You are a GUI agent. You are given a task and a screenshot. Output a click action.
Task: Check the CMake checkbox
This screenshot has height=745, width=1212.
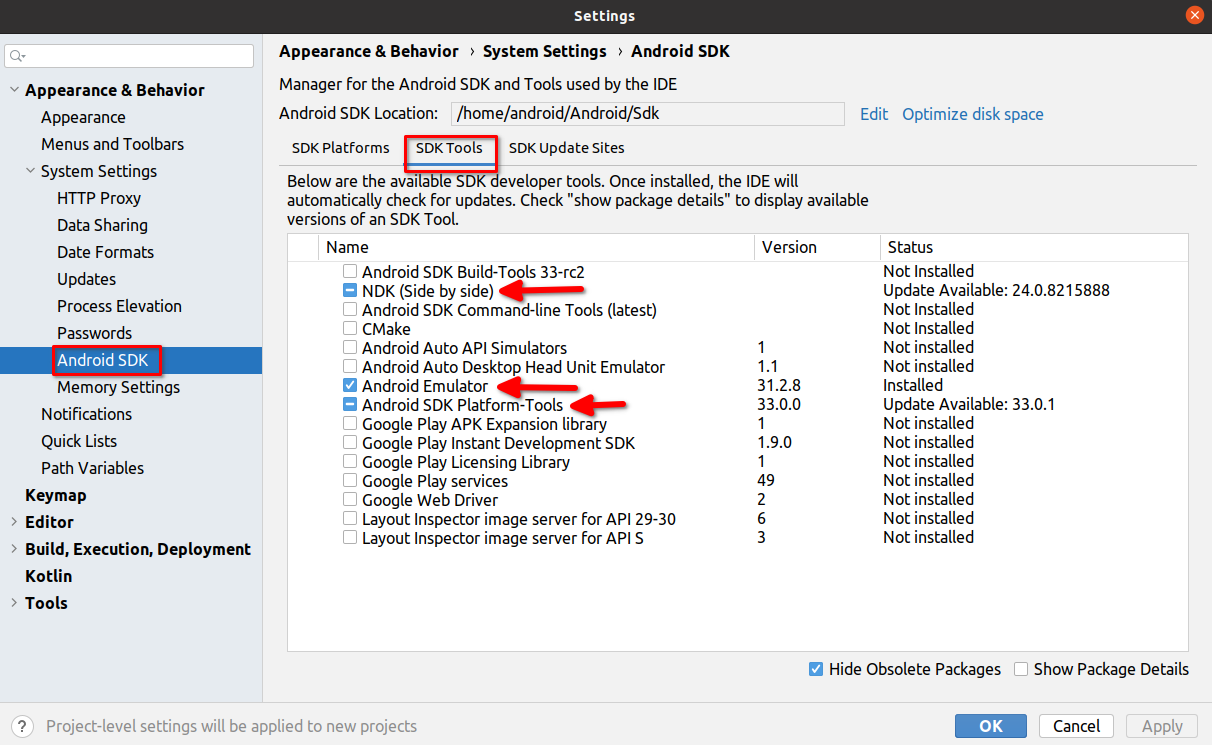[x=350, y=328]
